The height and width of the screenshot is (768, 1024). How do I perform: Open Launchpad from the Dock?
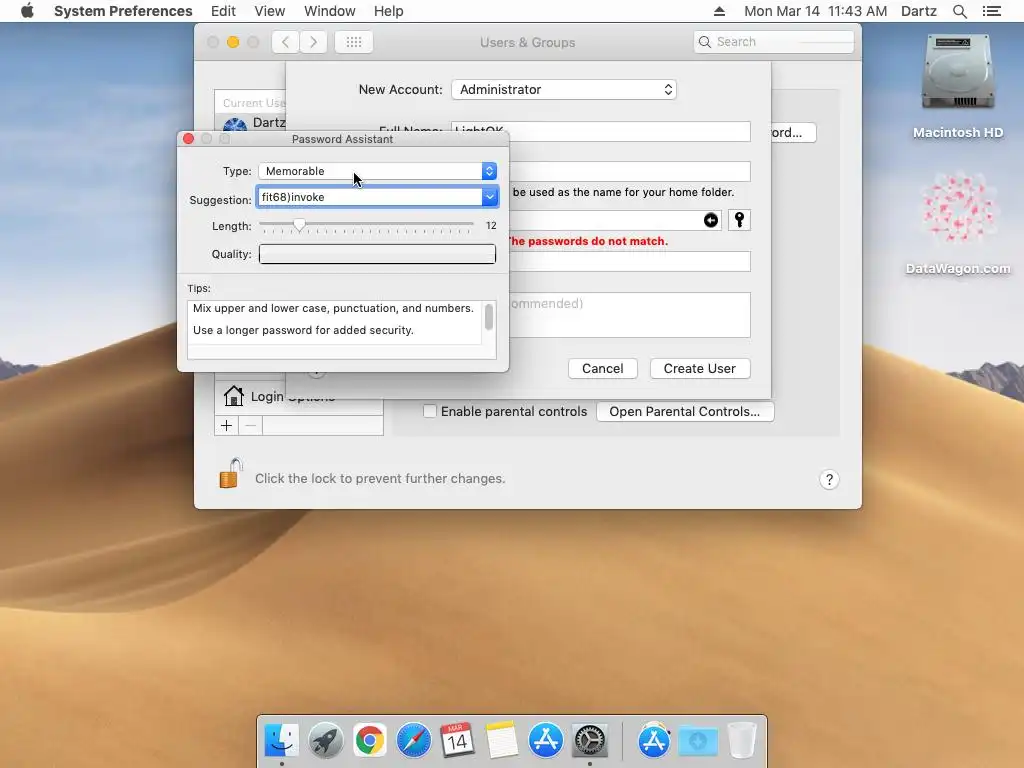click(325, 741)
